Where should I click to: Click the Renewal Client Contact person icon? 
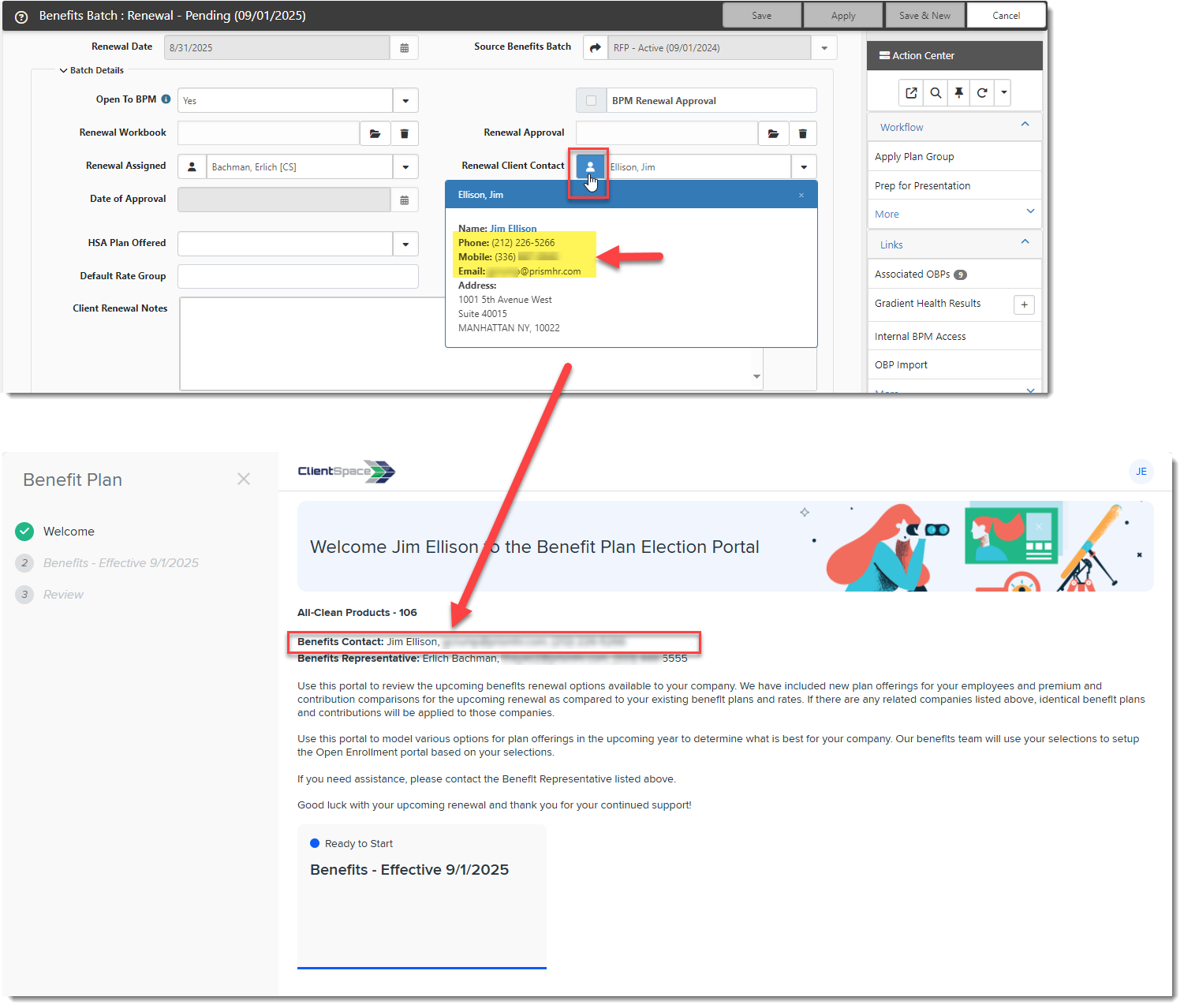tap(589, 166)
